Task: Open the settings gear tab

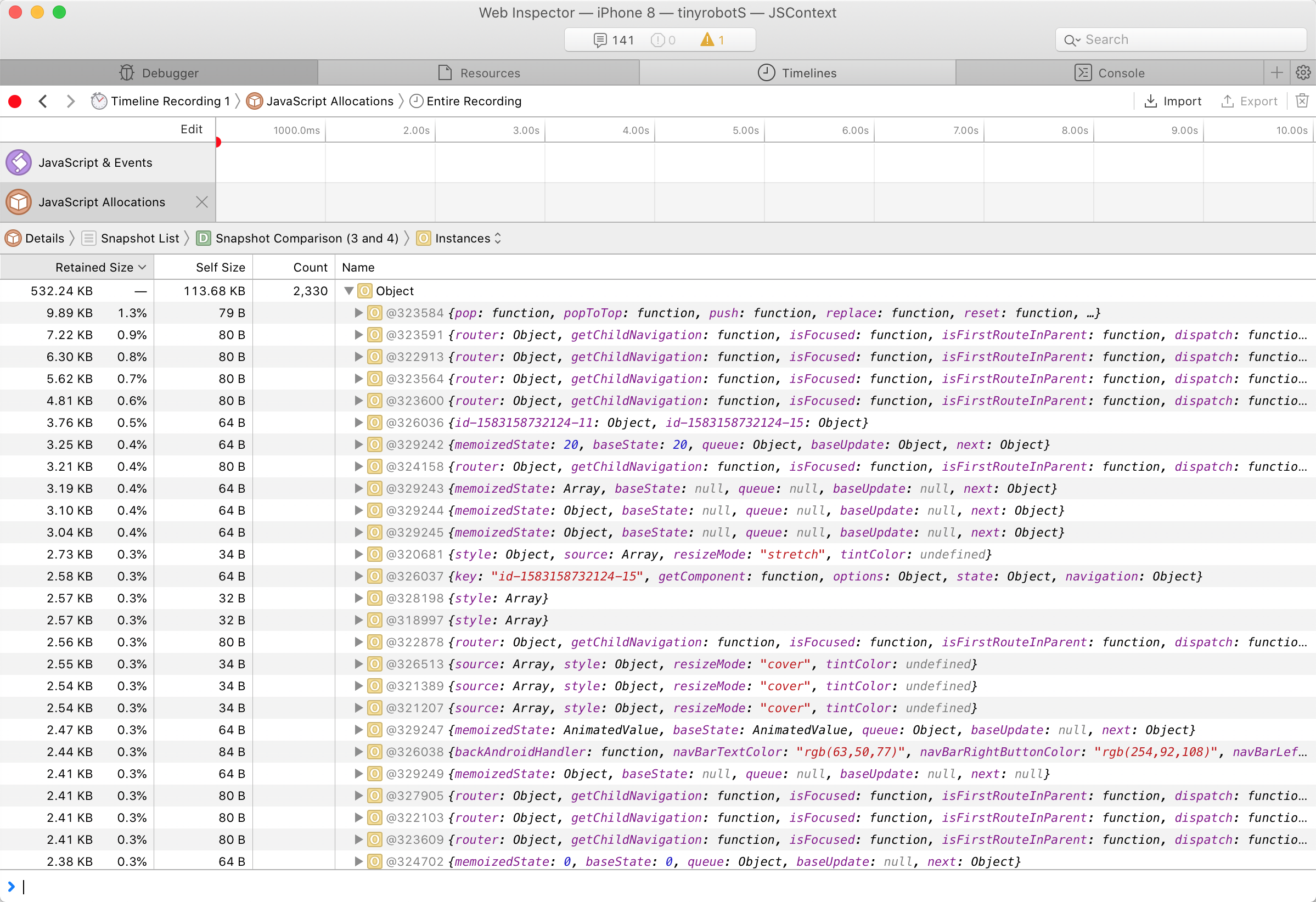Action: [x=1303, y=72]
